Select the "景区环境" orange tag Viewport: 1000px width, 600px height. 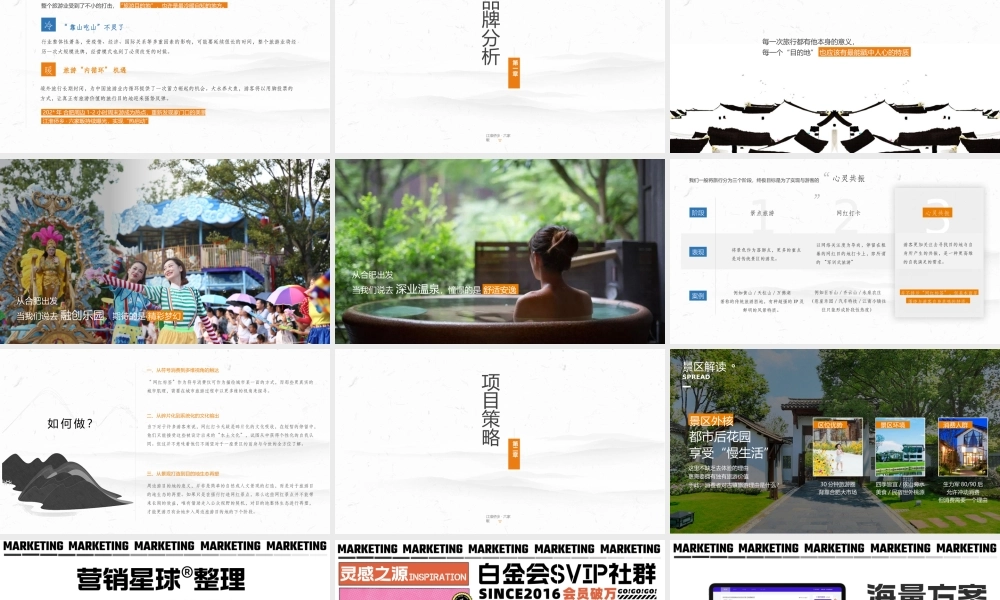pyautogui.click(x=895, y=424)
